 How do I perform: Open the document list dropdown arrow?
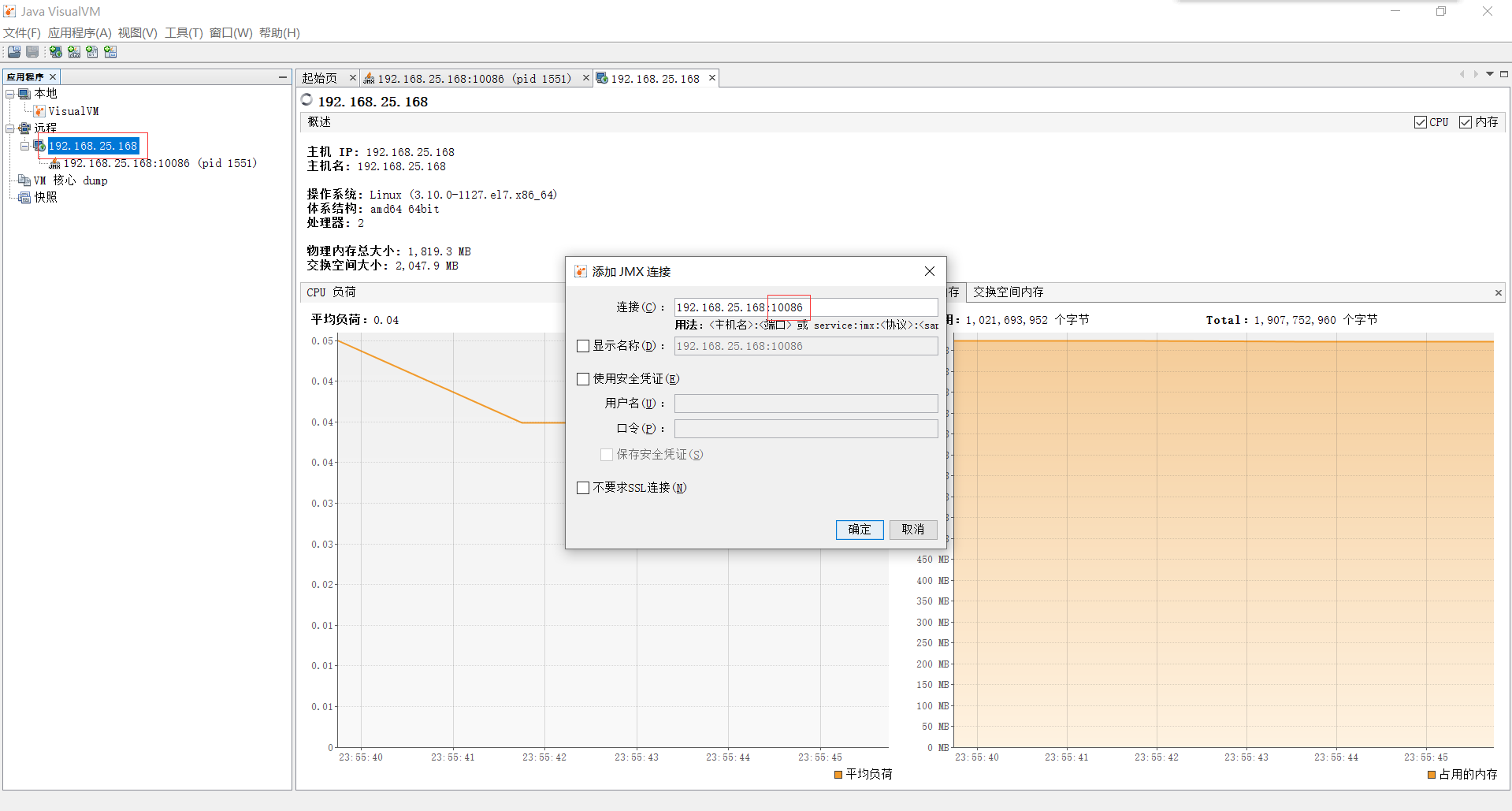pos(1490,74)
